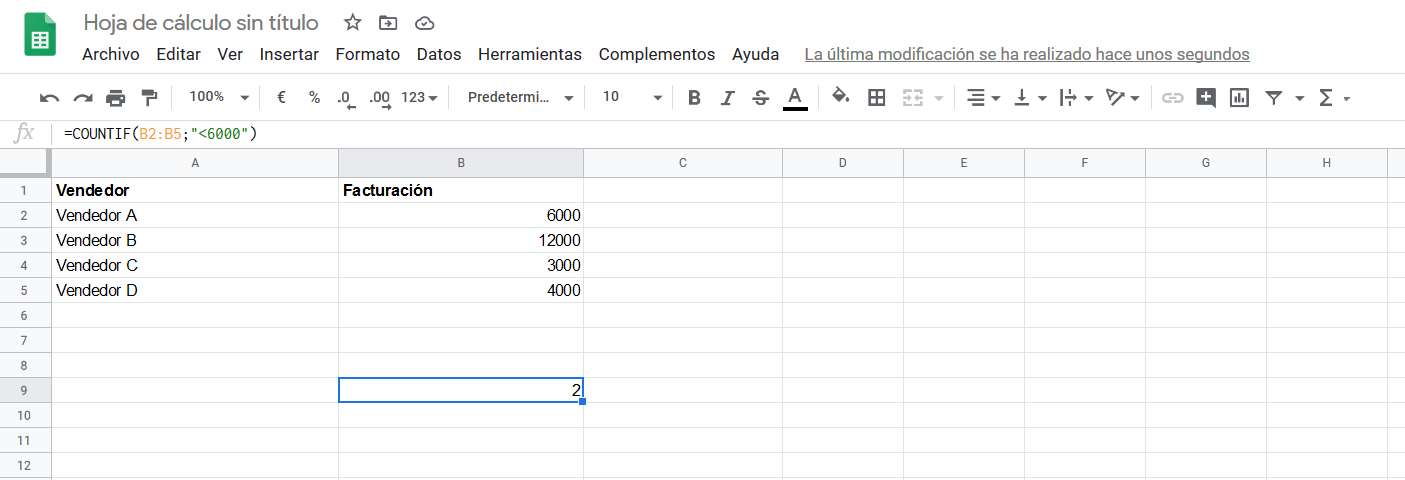Select column A header

tap(195, 163)
